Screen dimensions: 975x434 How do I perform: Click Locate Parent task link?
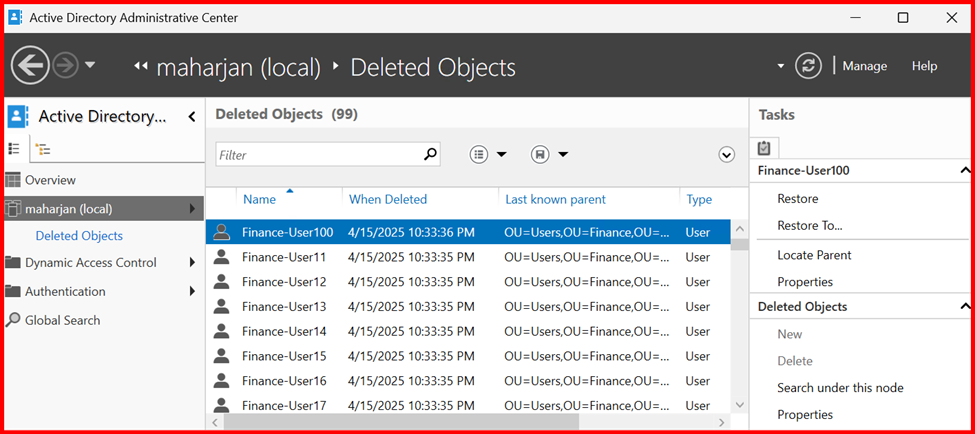coord(814,255)
